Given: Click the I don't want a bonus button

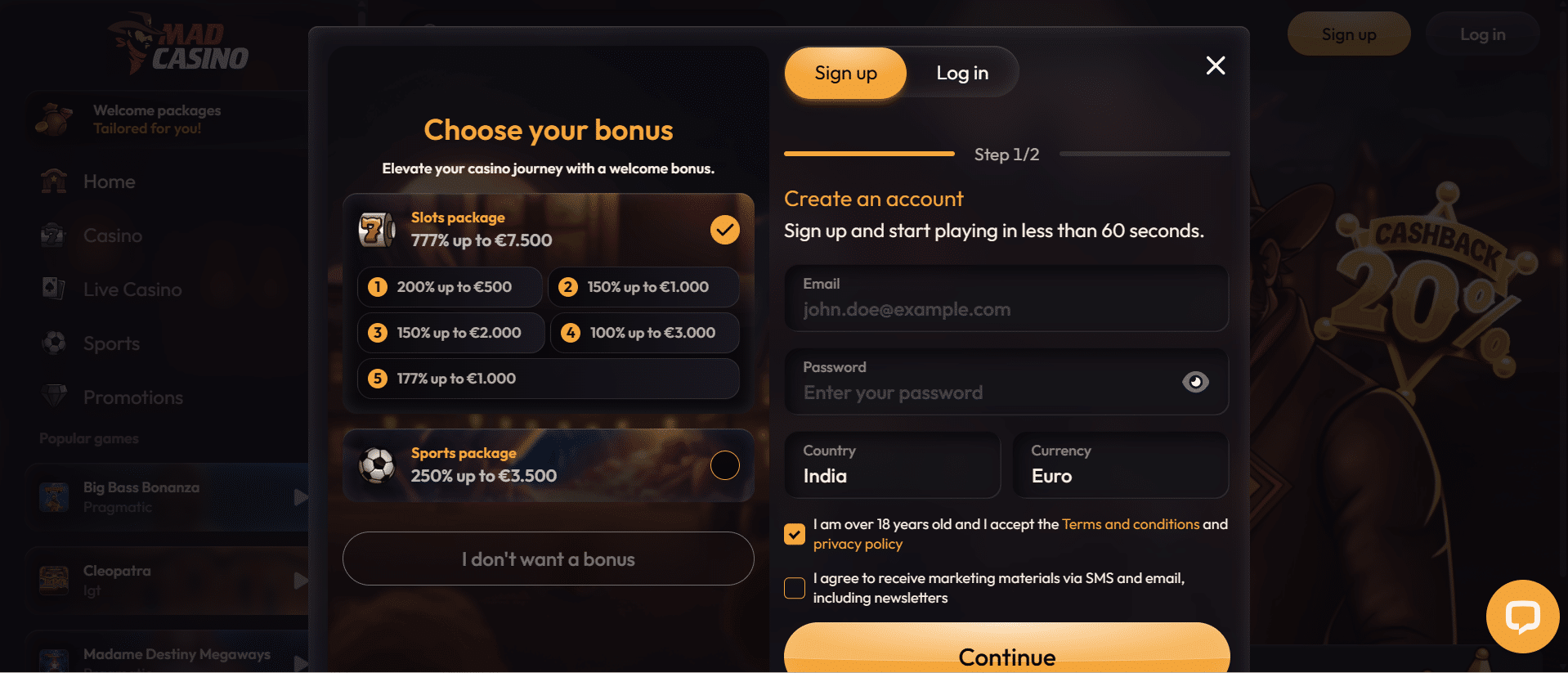Looking at the screenshot, I should pyautogui.click(x=548, y=559).
